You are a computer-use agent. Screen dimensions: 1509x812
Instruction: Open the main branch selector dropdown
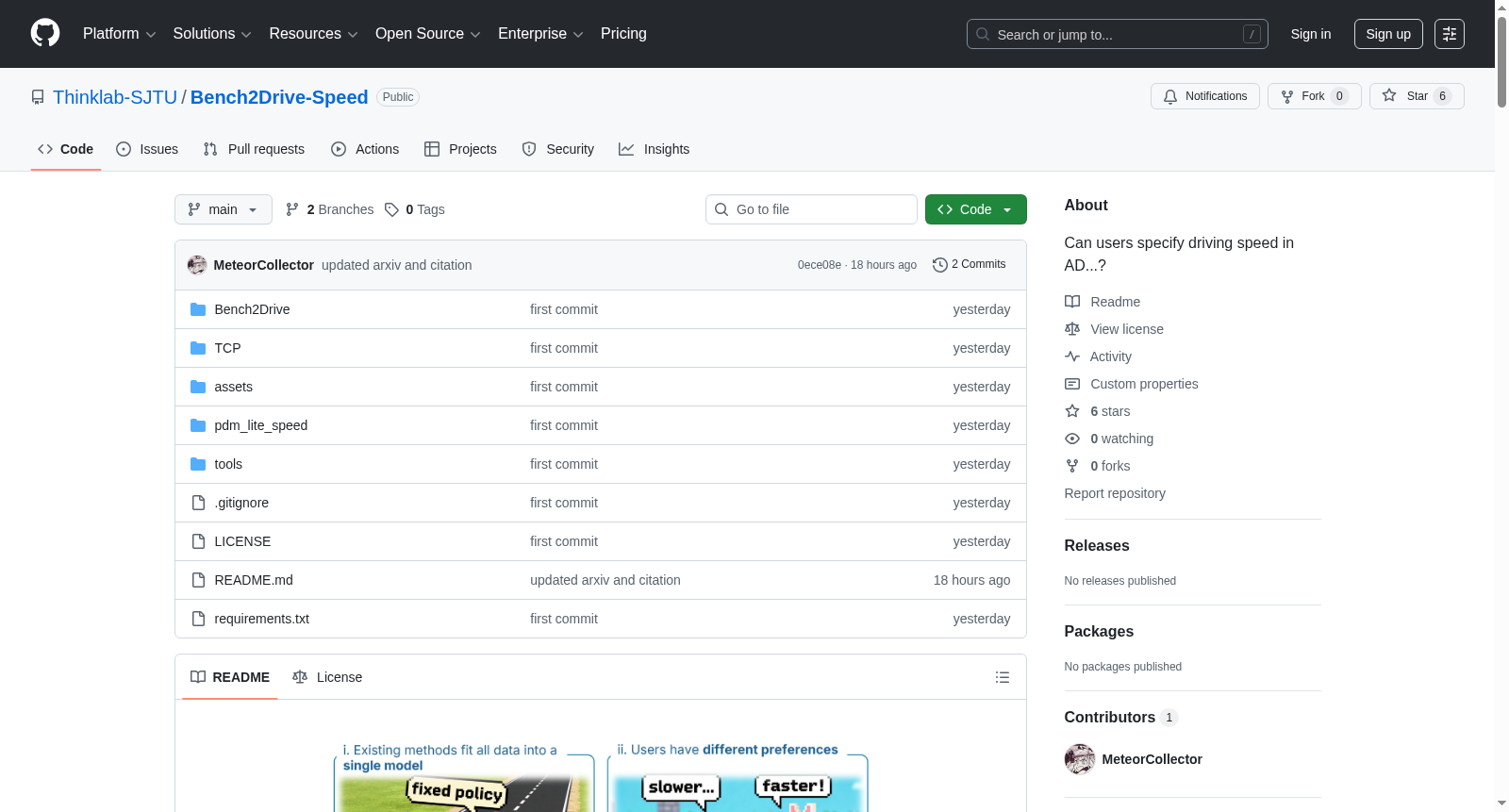point(224,209)
